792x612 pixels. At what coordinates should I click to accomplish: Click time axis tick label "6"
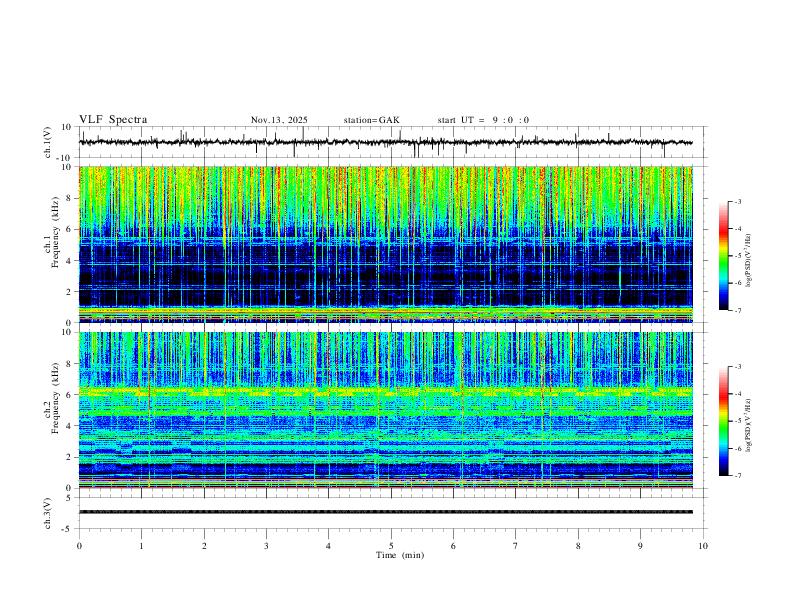click(453, 546)
